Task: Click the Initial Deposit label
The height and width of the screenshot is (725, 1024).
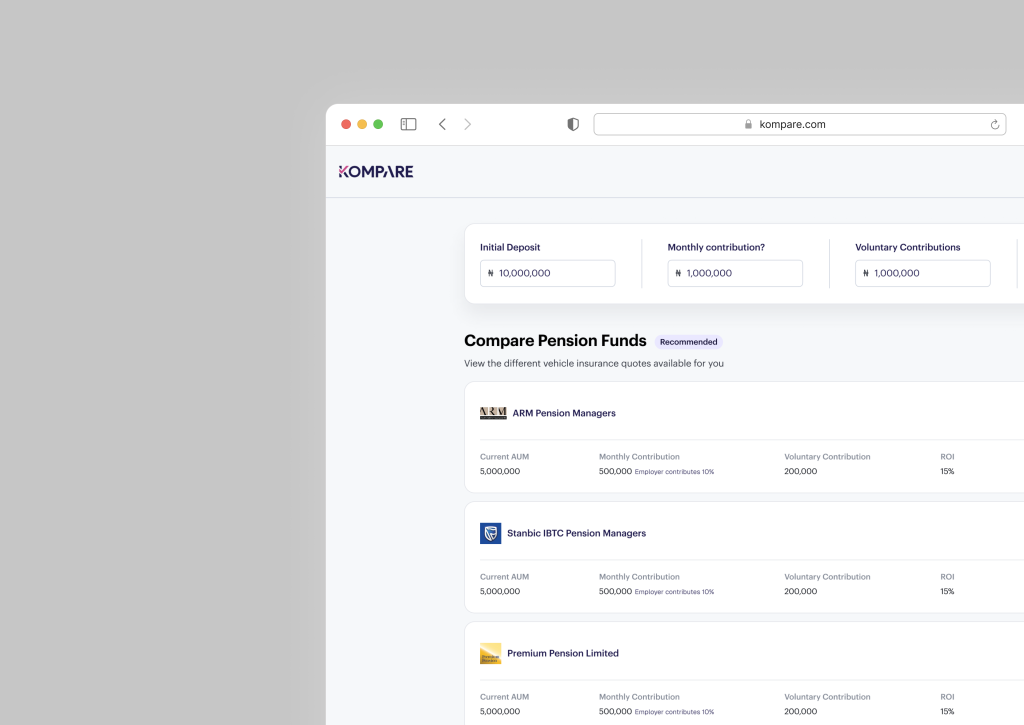Action: point(510,247)
